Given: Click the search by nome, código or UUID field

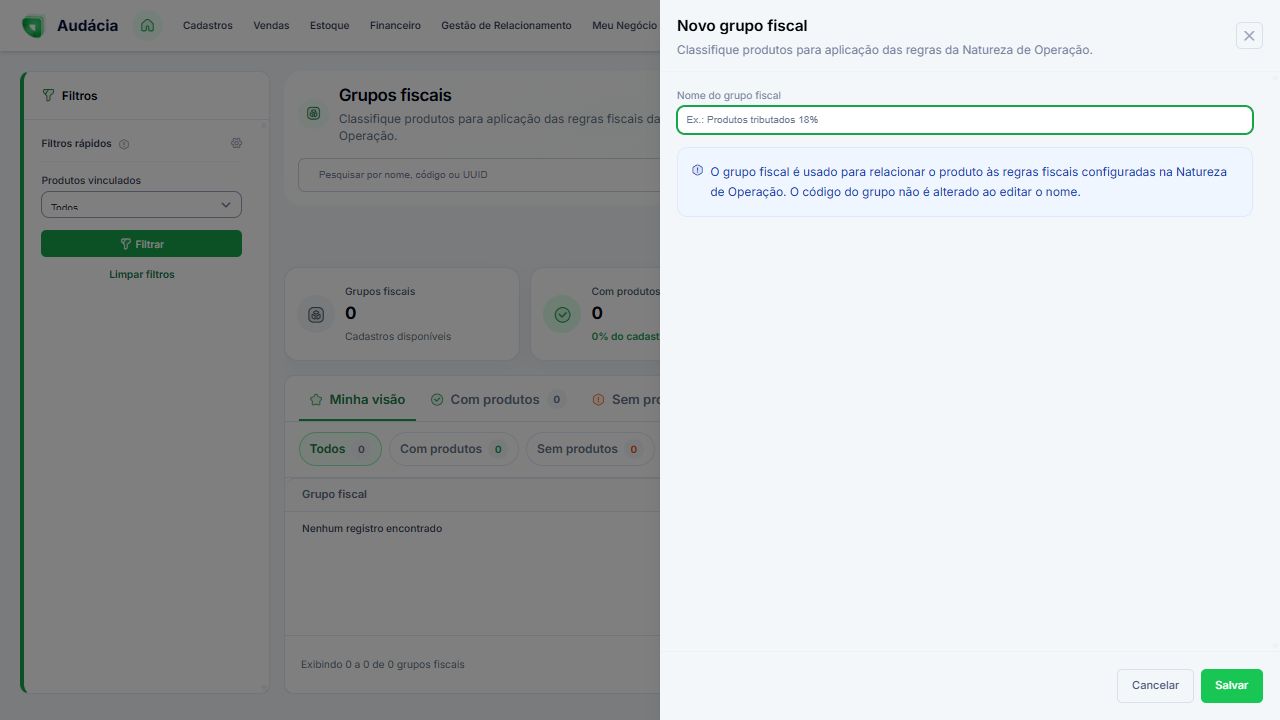Looking at the screenshot, I should point(480,175).
